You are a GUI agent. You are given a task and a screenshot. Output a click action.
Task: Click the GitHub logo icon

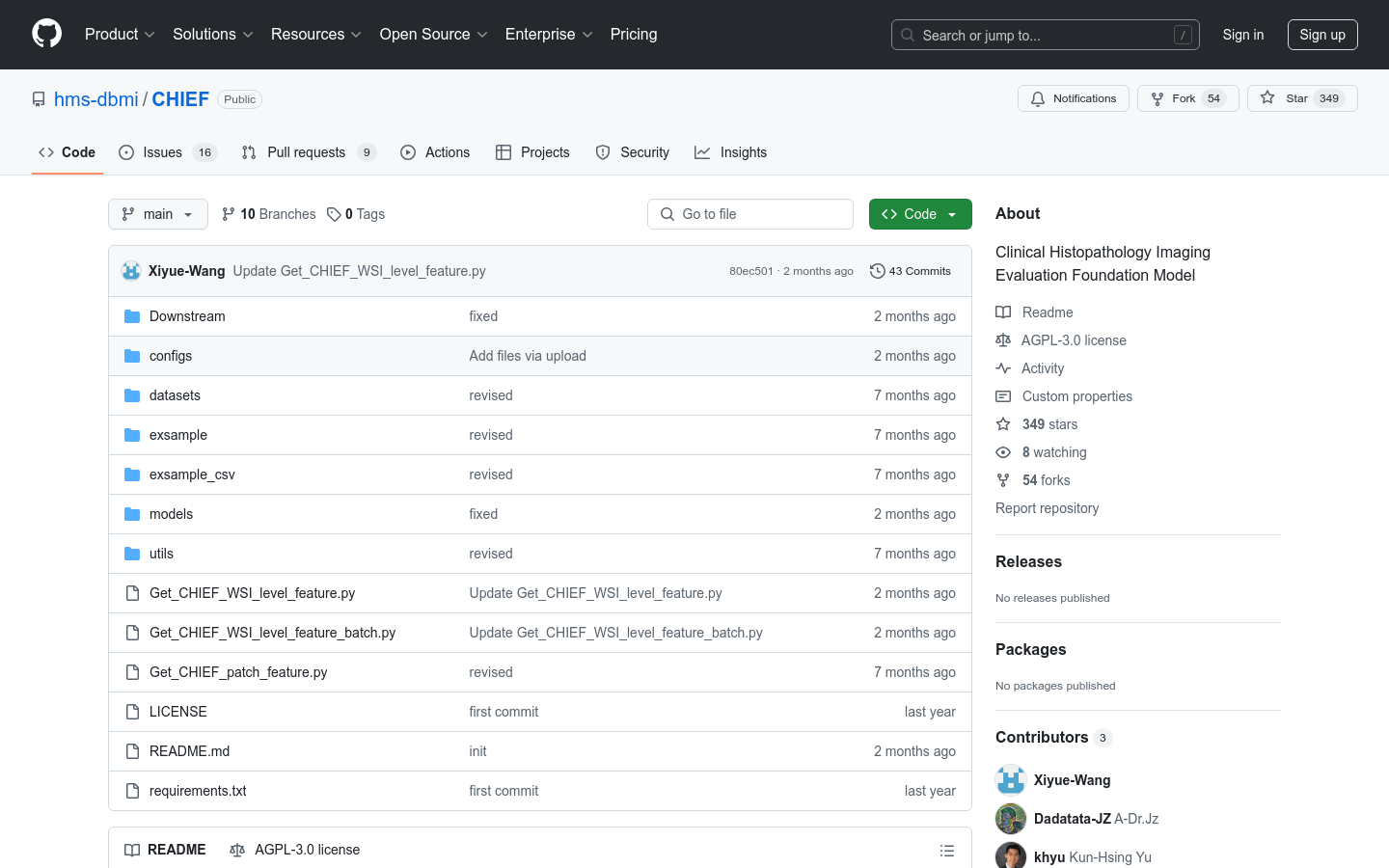[46, 34]
